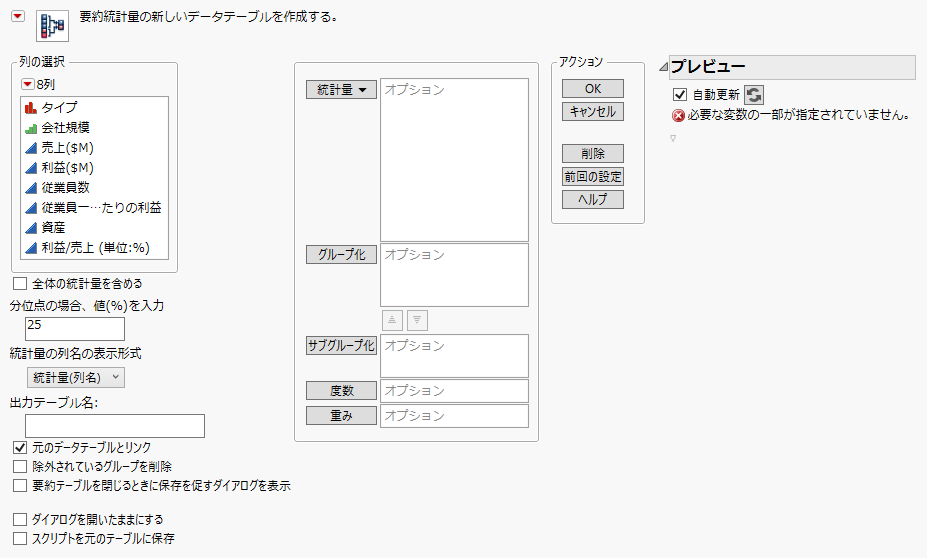Click the quantile percent field showing 25
927x558 pixels.
click(75, 329)
